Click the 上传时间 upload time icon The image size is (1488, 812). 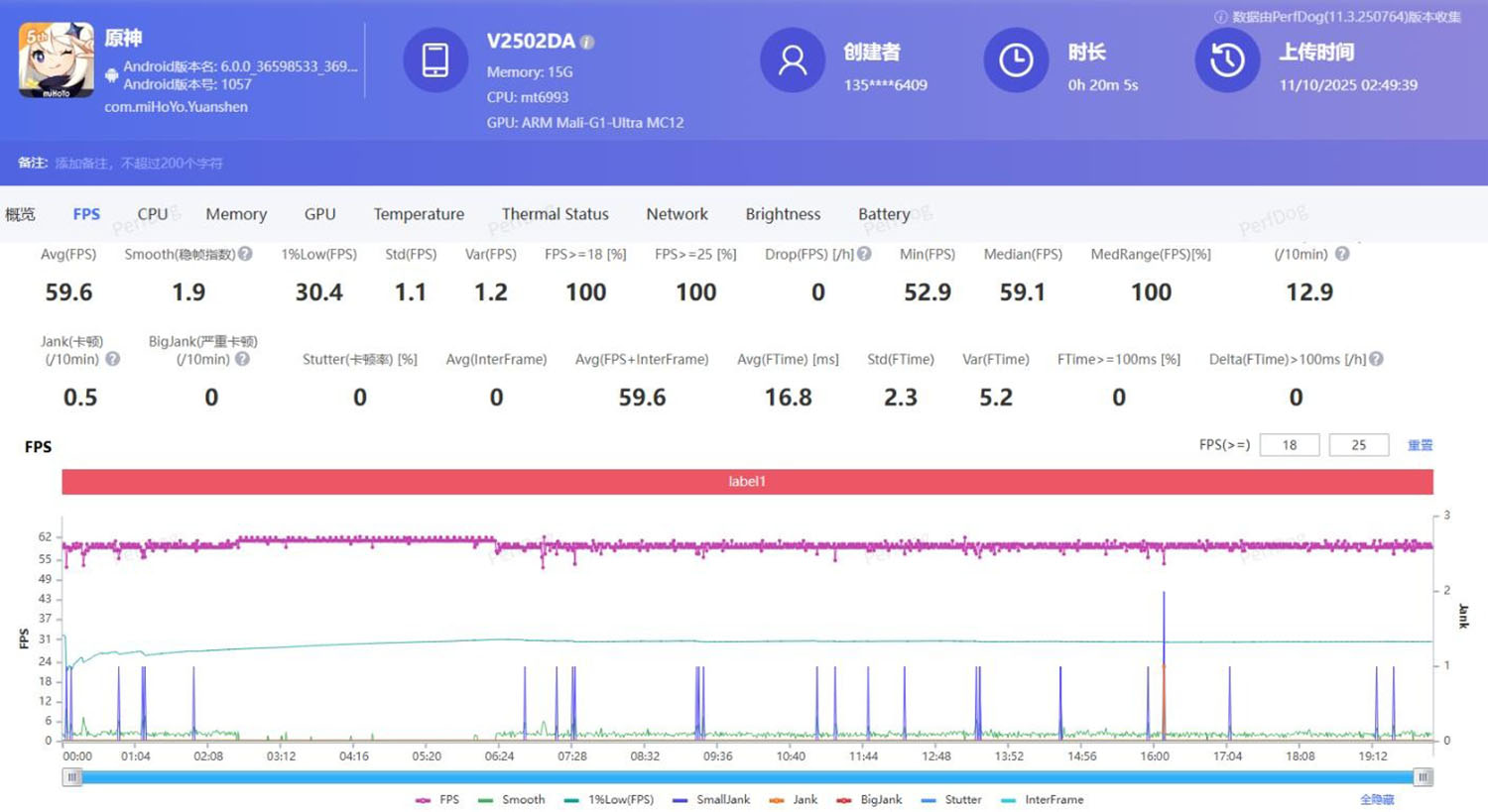pos(1227,59)
